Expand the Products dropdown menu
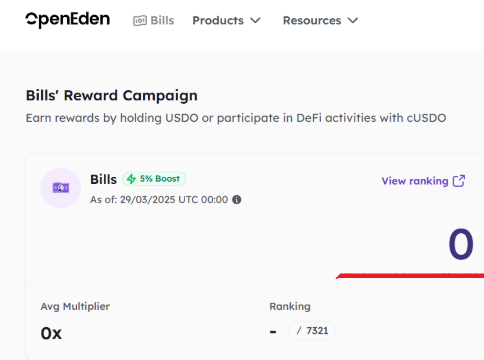Image resolution: width=484 pixels, height=360 pixels. point(227,21)
